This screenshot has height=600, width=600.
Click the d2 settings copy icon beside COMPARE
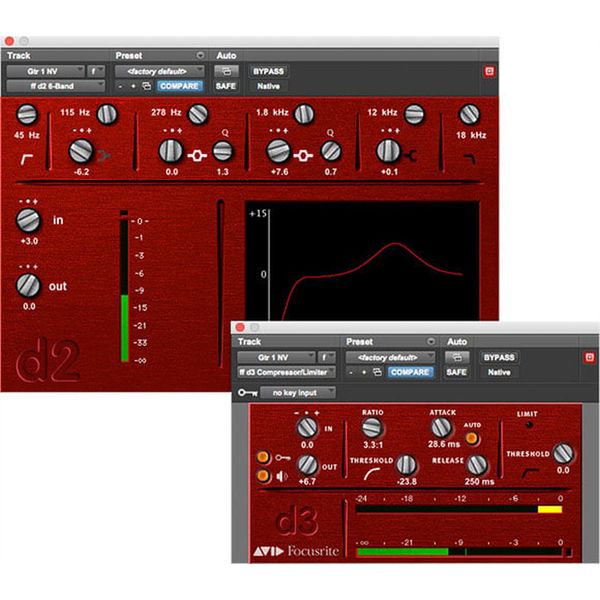[x=147, y=86]
